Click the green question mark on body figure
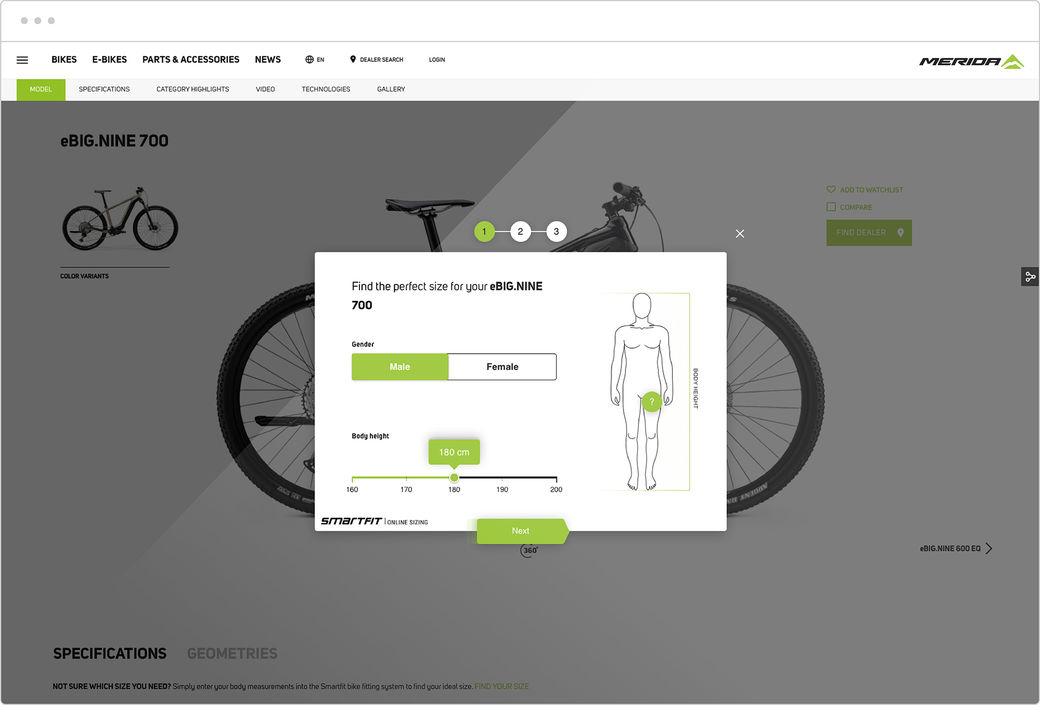Image resolution: width=1040 pixels, height=705 pixels. 651,402
